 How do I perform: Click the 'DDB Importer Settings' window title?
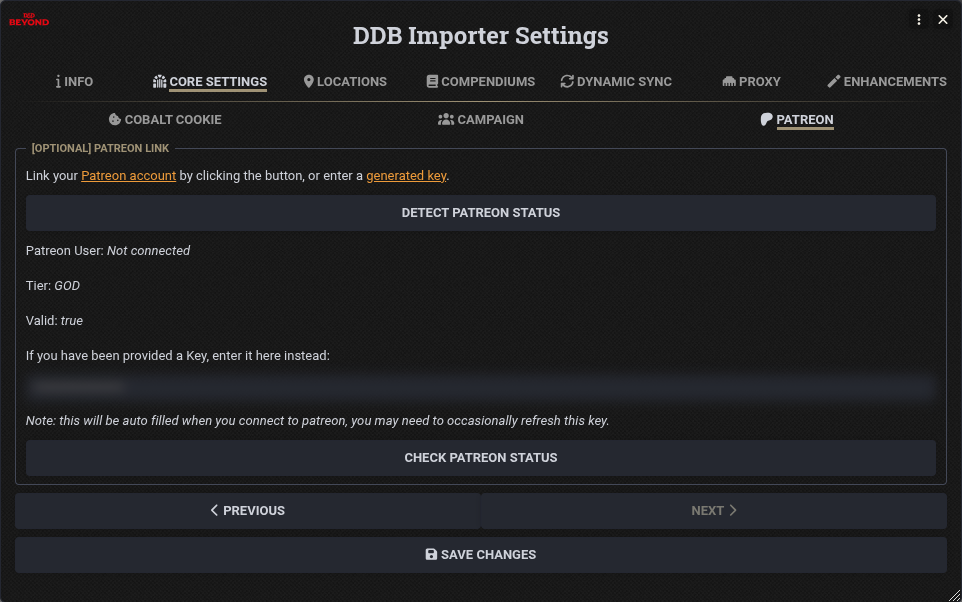(x=480, y=36)
